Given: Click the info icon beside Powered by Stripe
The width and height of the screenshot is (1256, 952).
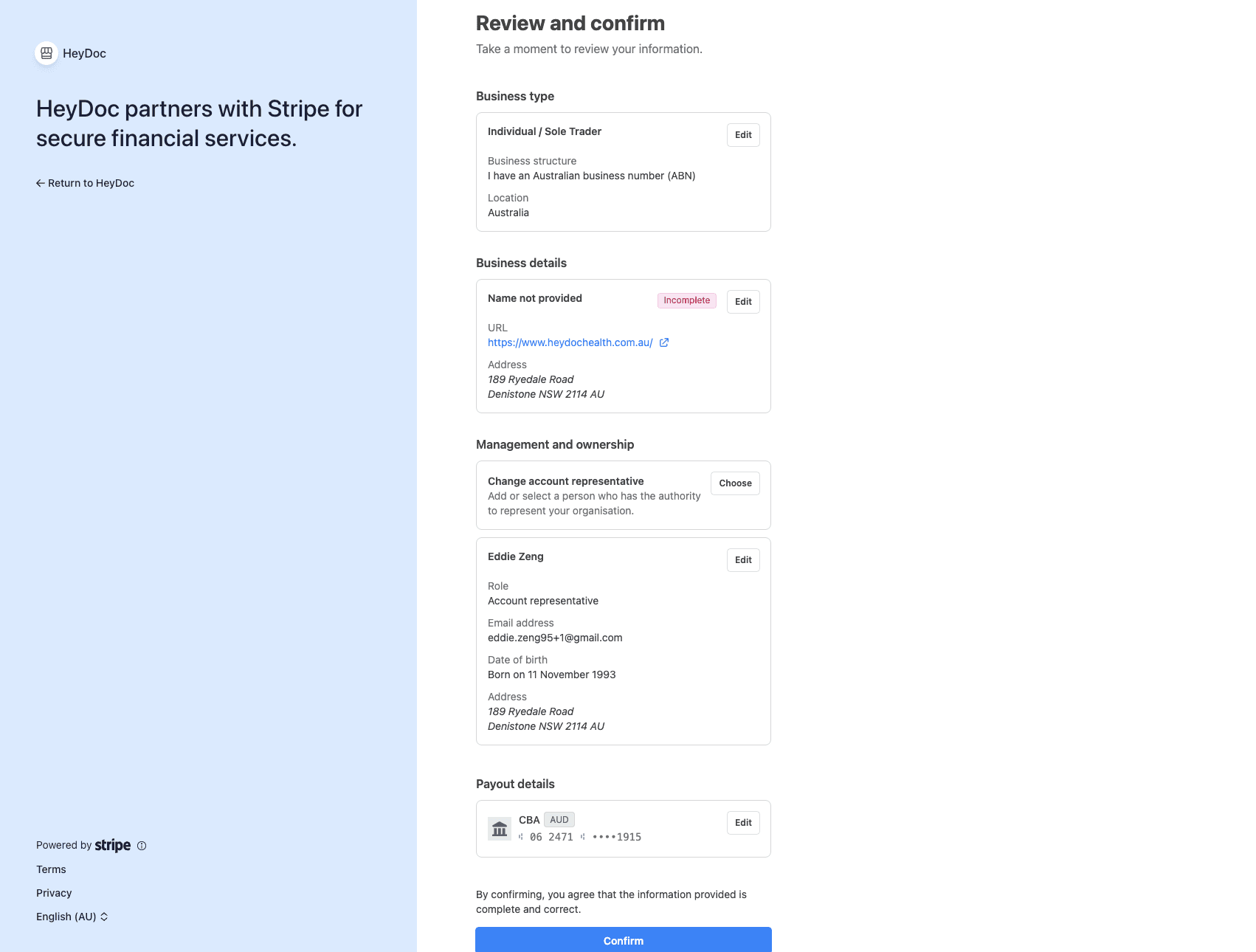Looking at the screenshot, I should [x=141, y=846].
